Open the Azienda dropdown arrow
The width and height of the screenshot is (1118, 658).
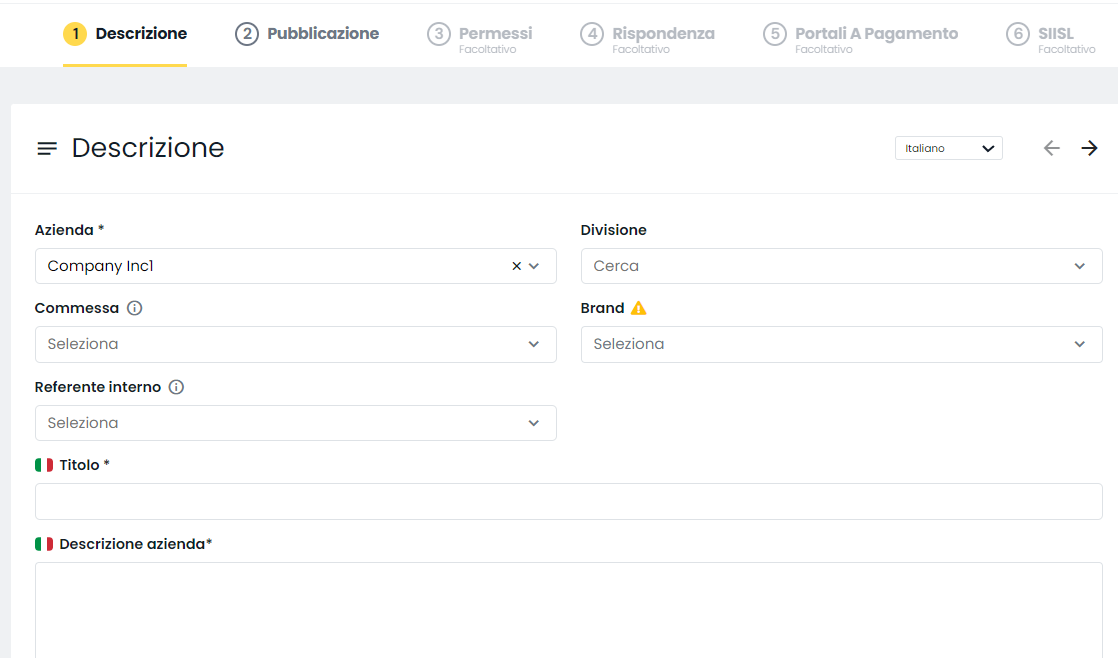[534, 266]
